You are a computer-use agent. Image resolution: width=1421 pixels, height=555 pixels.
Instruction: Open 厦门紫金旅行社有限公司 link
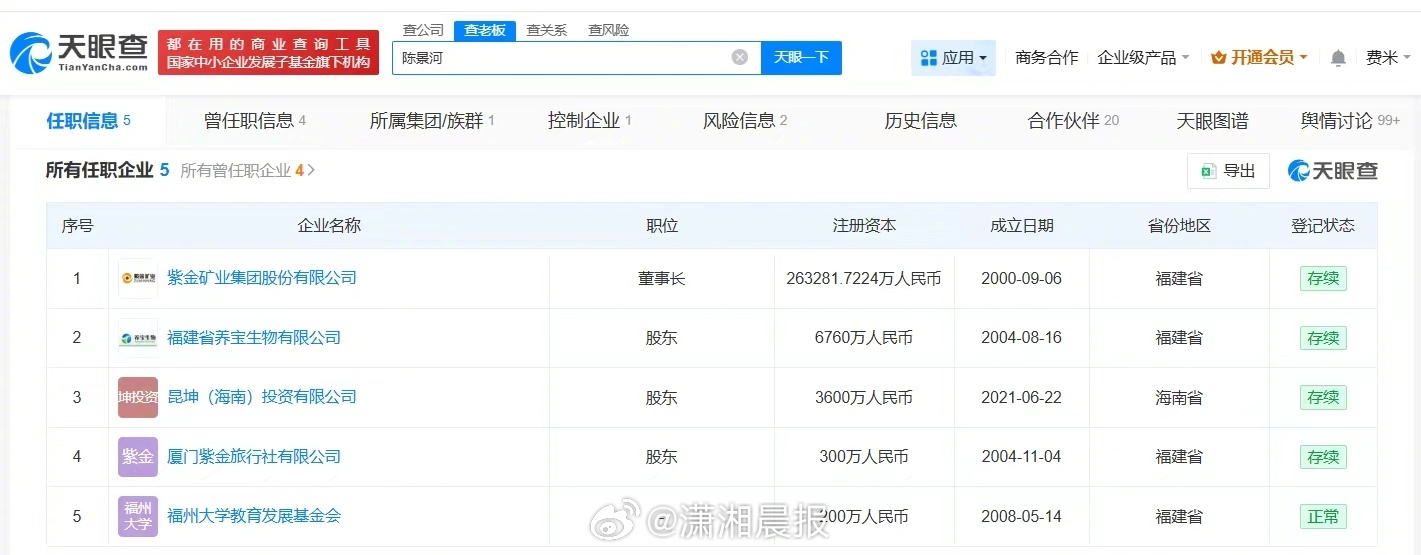click(x=254, y=456)
